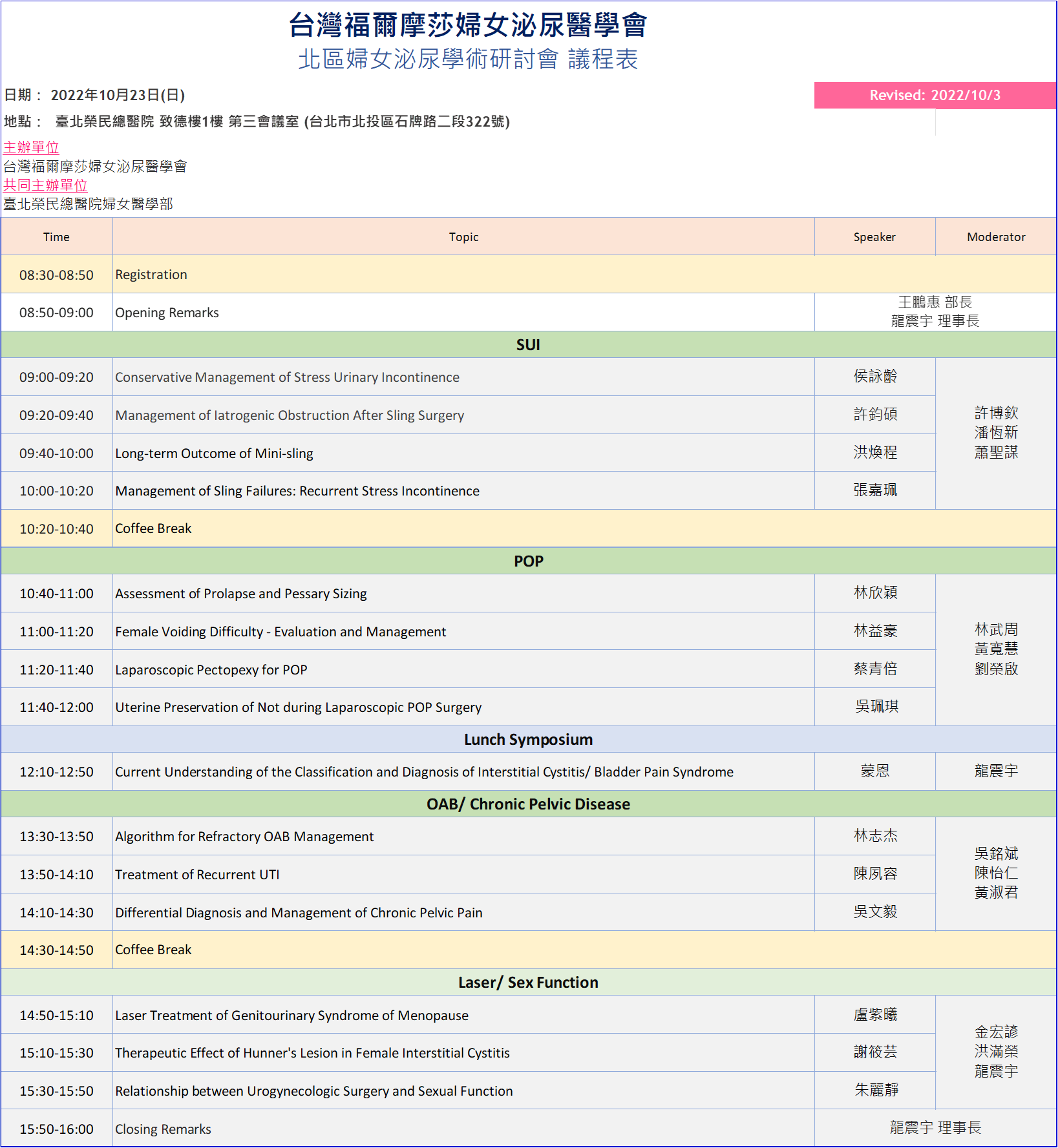Select the Treatment of Recurrent UTI topic
1058x1148 pixels.
[197, 875]
